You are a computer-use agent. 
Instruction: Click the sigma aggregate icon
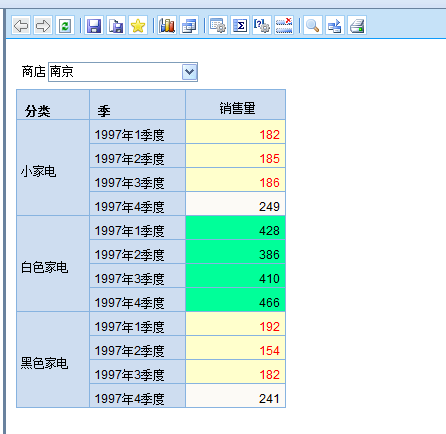(x=240, y=25)
